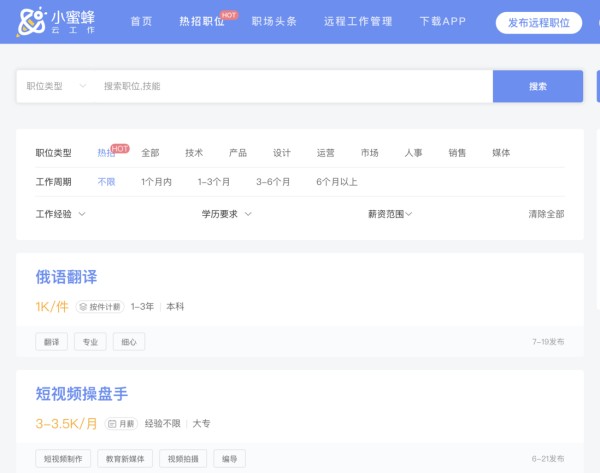Viewport: 600px width, 473px height.
Task: Click the 6-21发布 date text
Action: coord(548,458)
